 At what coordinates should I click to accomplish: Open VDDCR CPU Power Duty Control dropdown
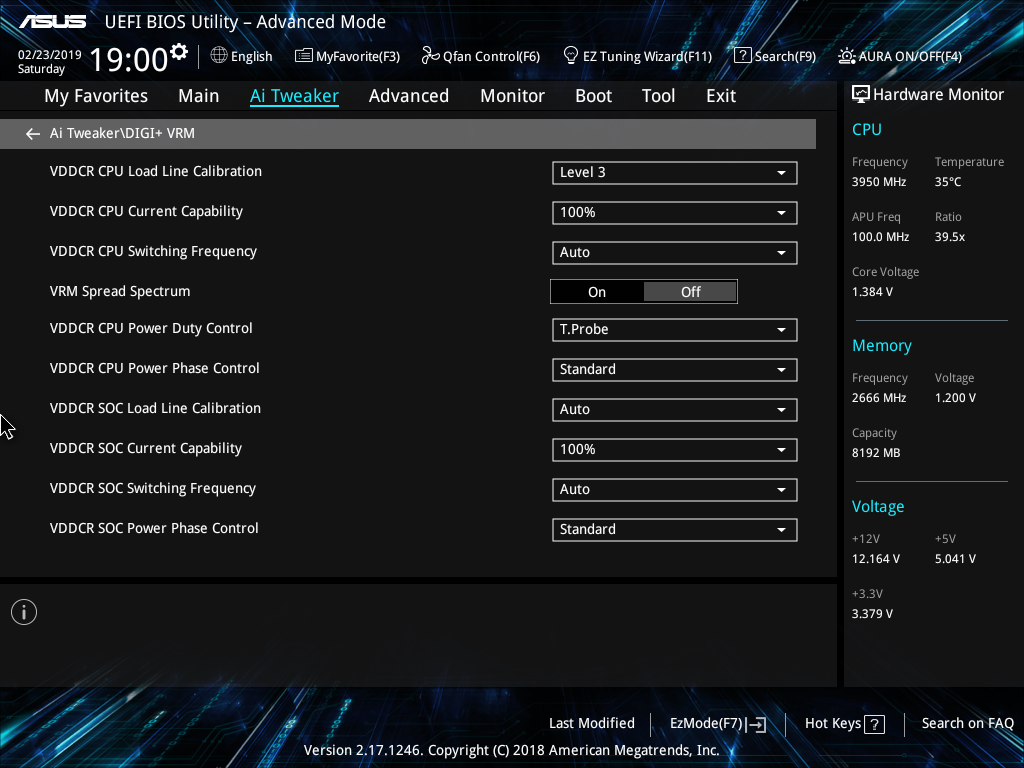click(675, 330)
